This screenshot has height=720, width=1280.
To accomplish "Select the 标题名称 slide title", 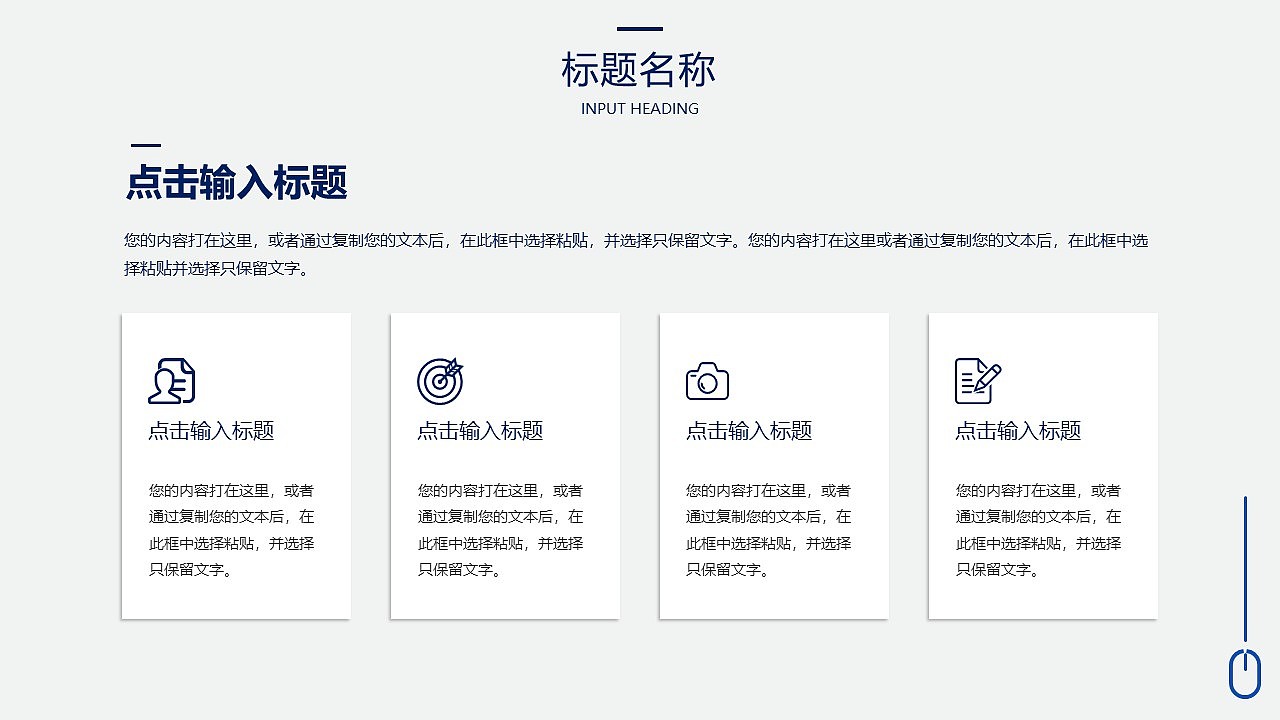I will click(x=639, y=70).
